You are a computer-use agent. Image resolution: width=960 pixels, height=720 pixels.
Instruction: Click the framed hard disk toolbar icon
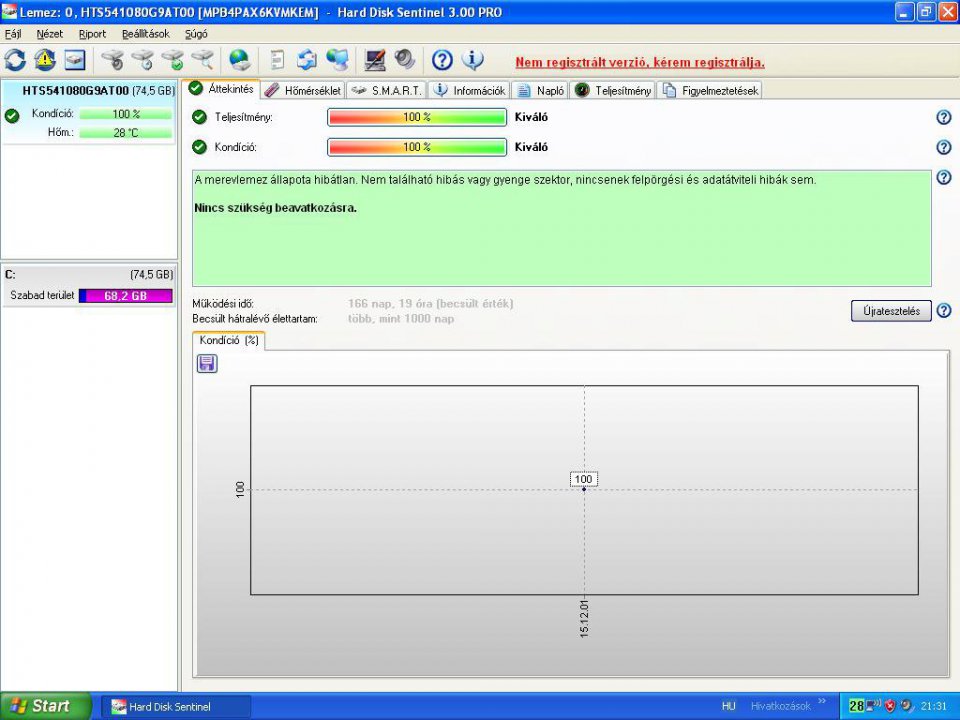(x=75, y=60)
